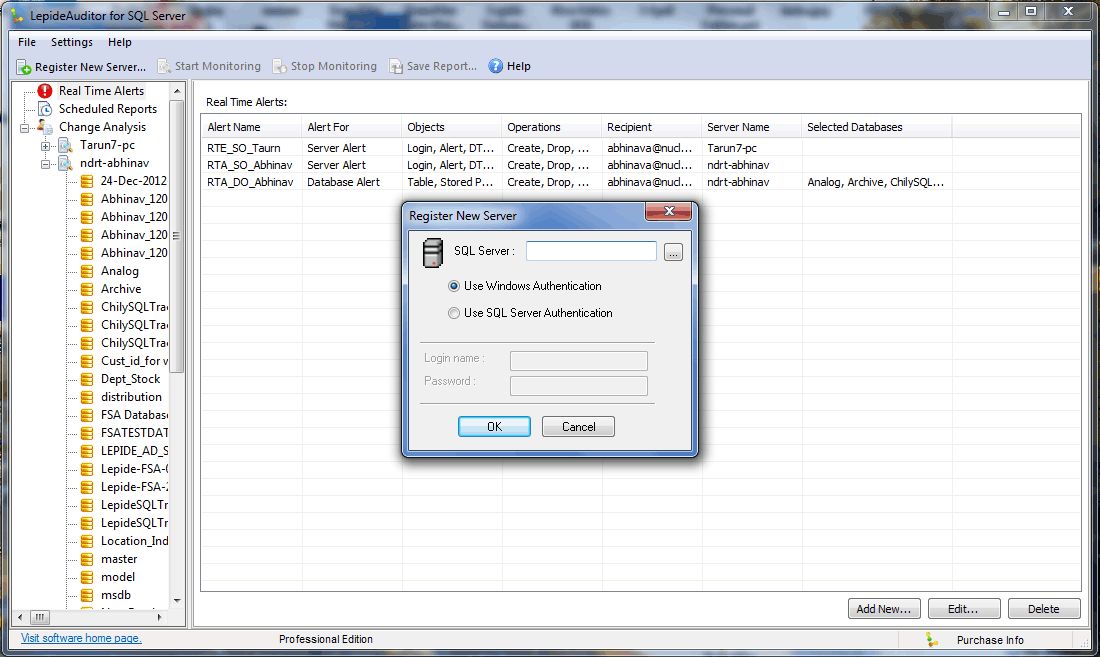Click tree panel scroll up arrow
The image size is (1100, 657).
(x=177, y=91)
